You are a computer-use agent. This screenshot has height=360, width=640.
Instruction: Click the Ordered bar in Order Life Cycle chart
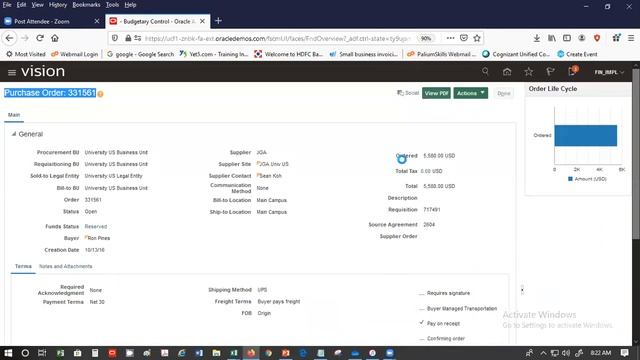pyautogui.click(x=585, y=136)
